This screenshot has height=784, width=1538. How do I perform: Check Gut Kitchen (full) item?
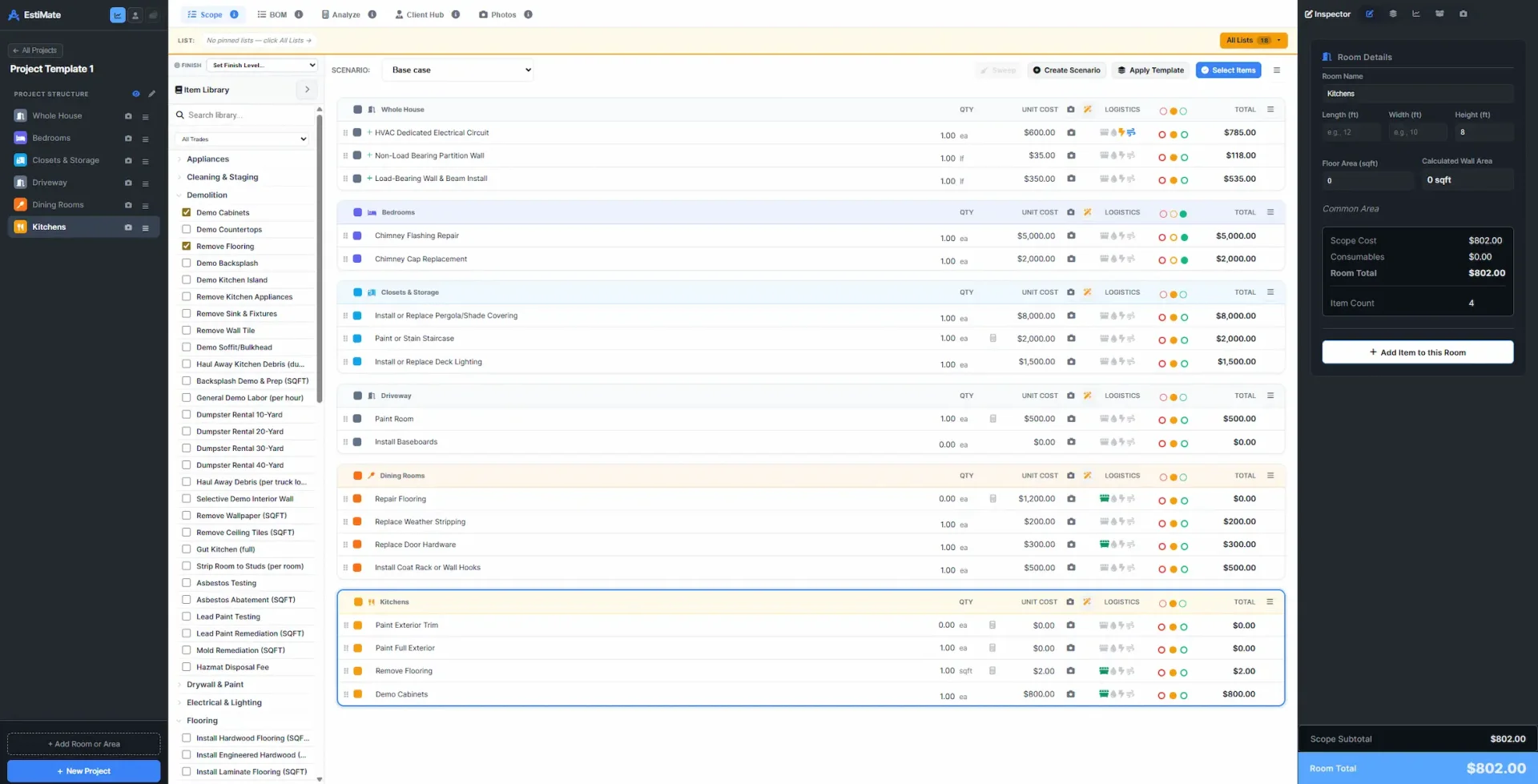click(x=187, y=549)
